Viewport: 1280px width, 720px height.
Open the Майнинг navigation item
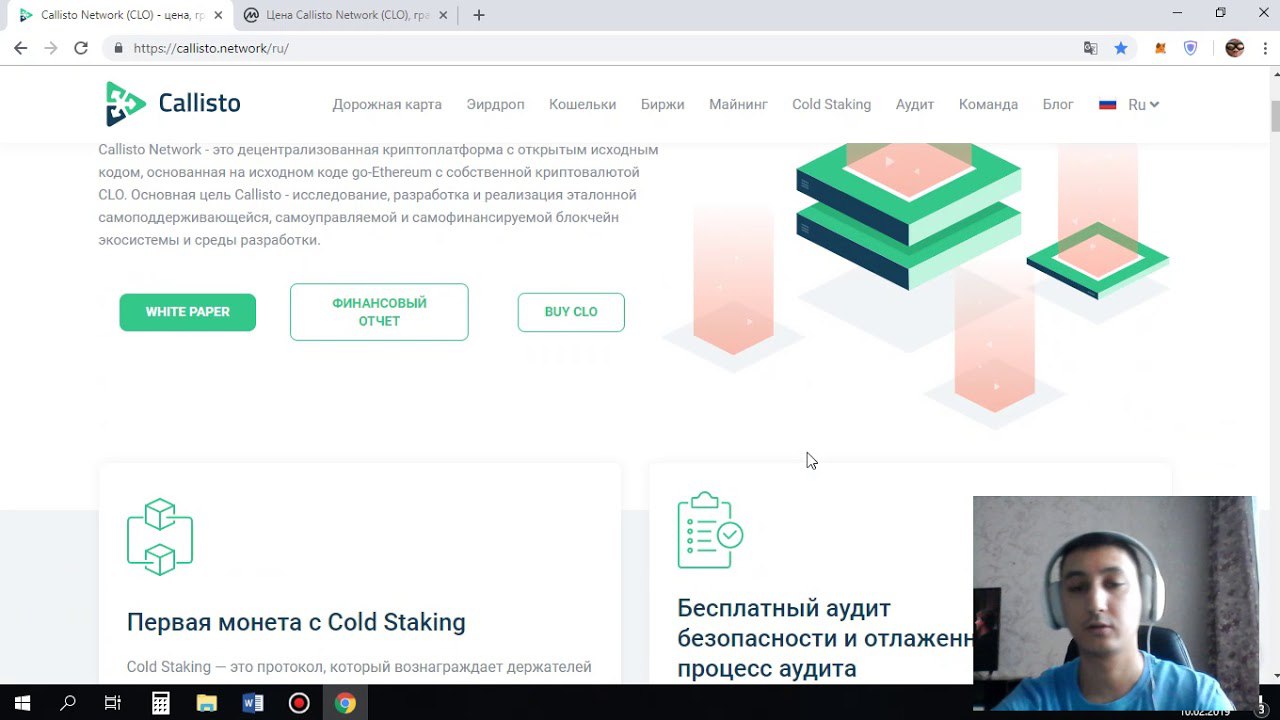[738, 104]
